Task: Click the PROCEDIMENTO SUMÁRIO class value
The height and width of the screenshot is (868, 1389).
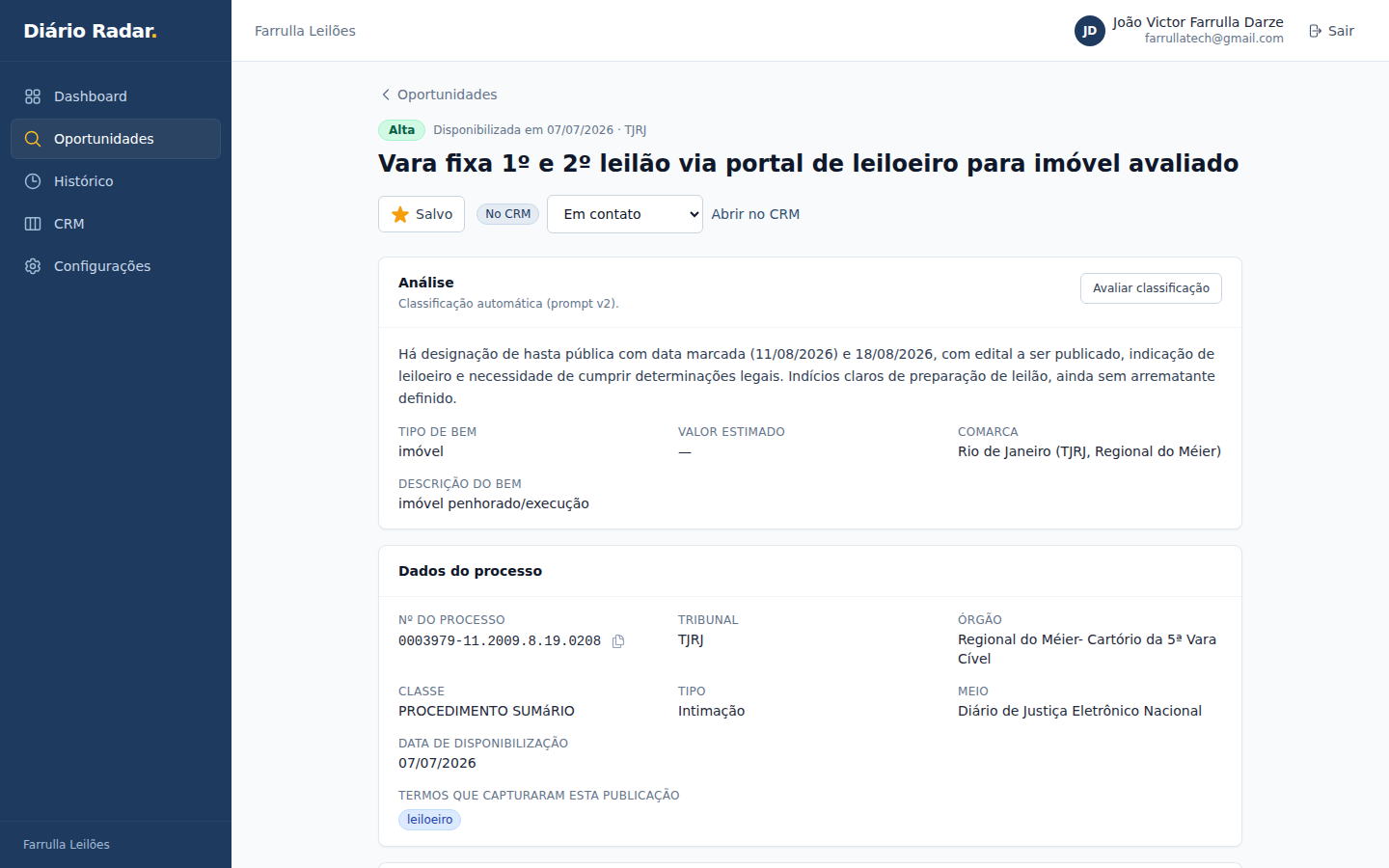Action: pos(486,711)
